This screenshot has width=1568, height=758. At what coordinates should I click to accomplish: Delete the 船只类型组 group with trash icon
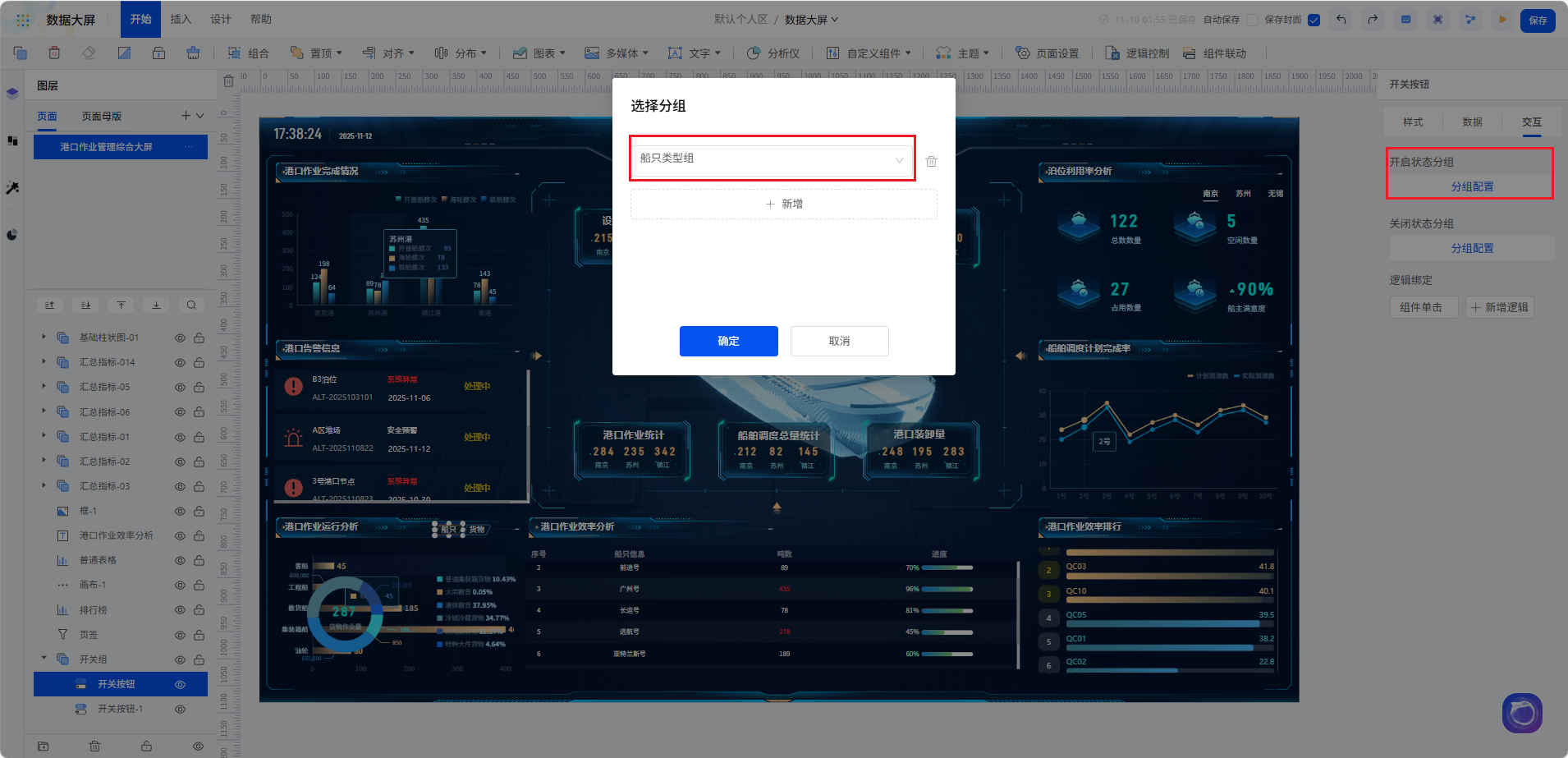click(931, 162)
